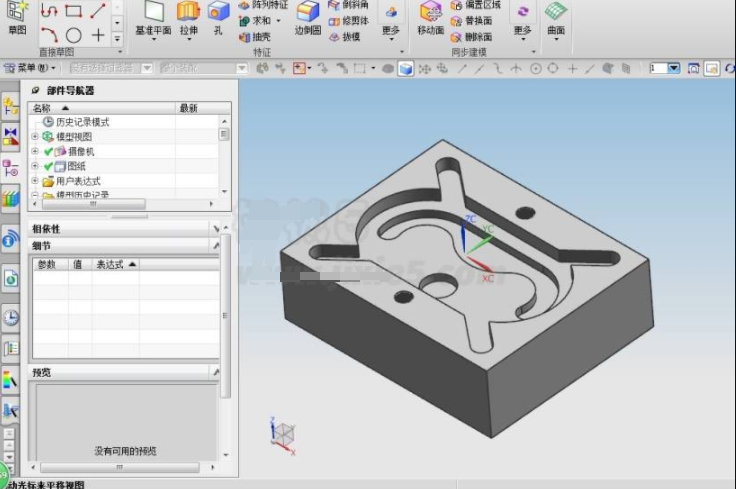
Task: Select 历史记录模式 in part navigator
Action: 83,122
